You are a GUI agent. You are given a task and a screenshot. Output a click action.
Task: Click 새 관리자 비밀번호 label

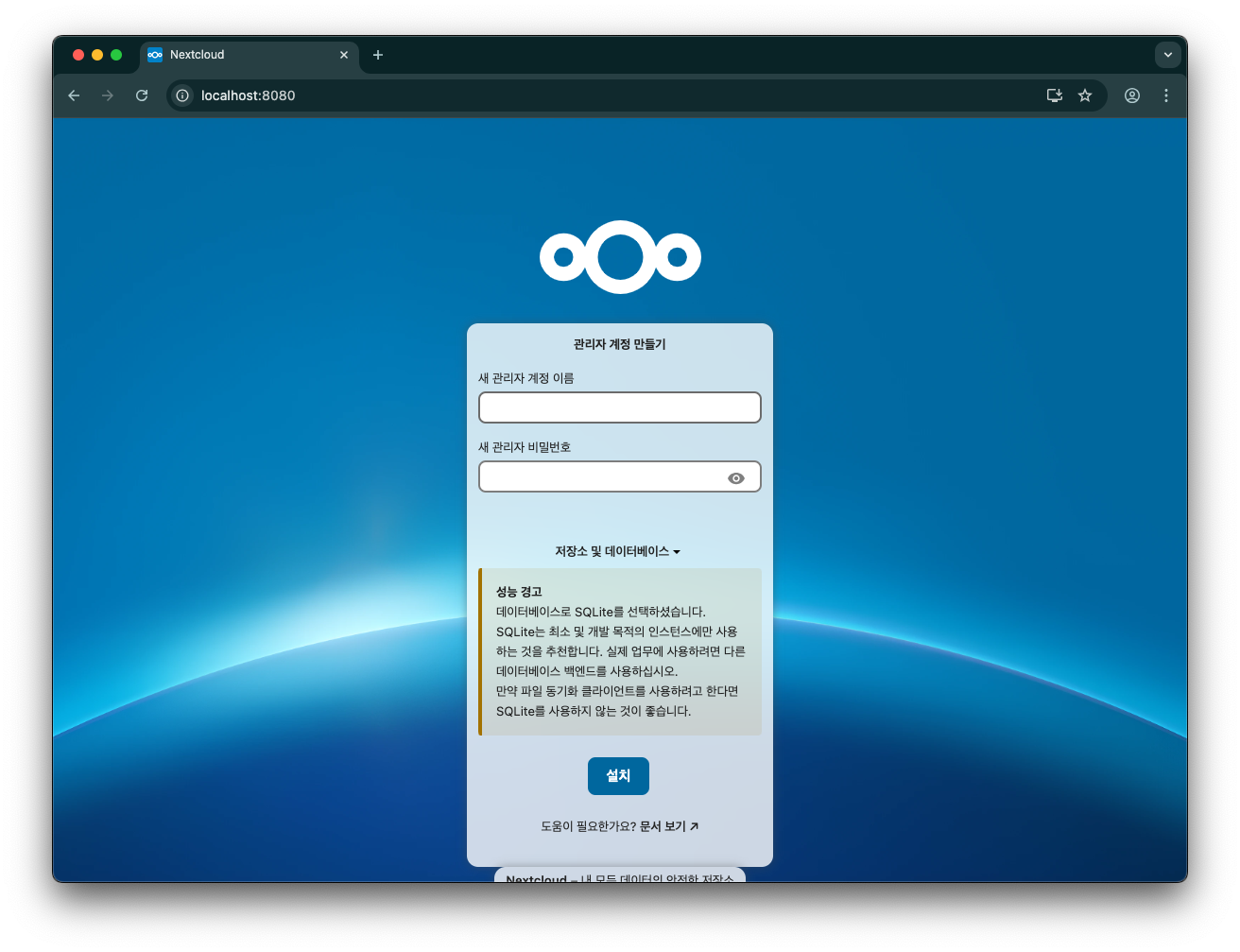pyautogui.click(x=525, y=447)
